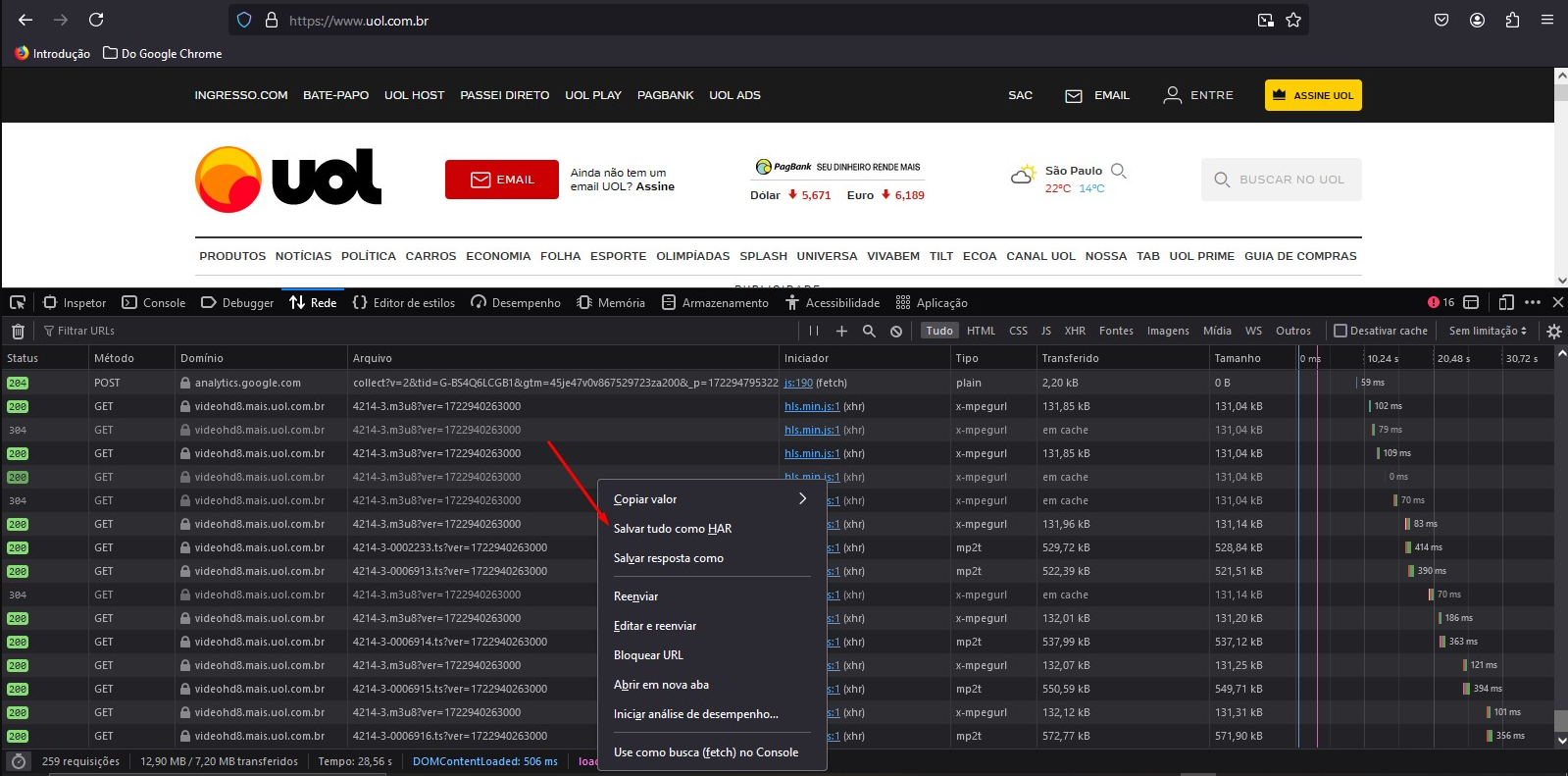Viewport: 1568px width, 776px height.
Task: Open the extensions puzzle icon
Action: 1512,20
